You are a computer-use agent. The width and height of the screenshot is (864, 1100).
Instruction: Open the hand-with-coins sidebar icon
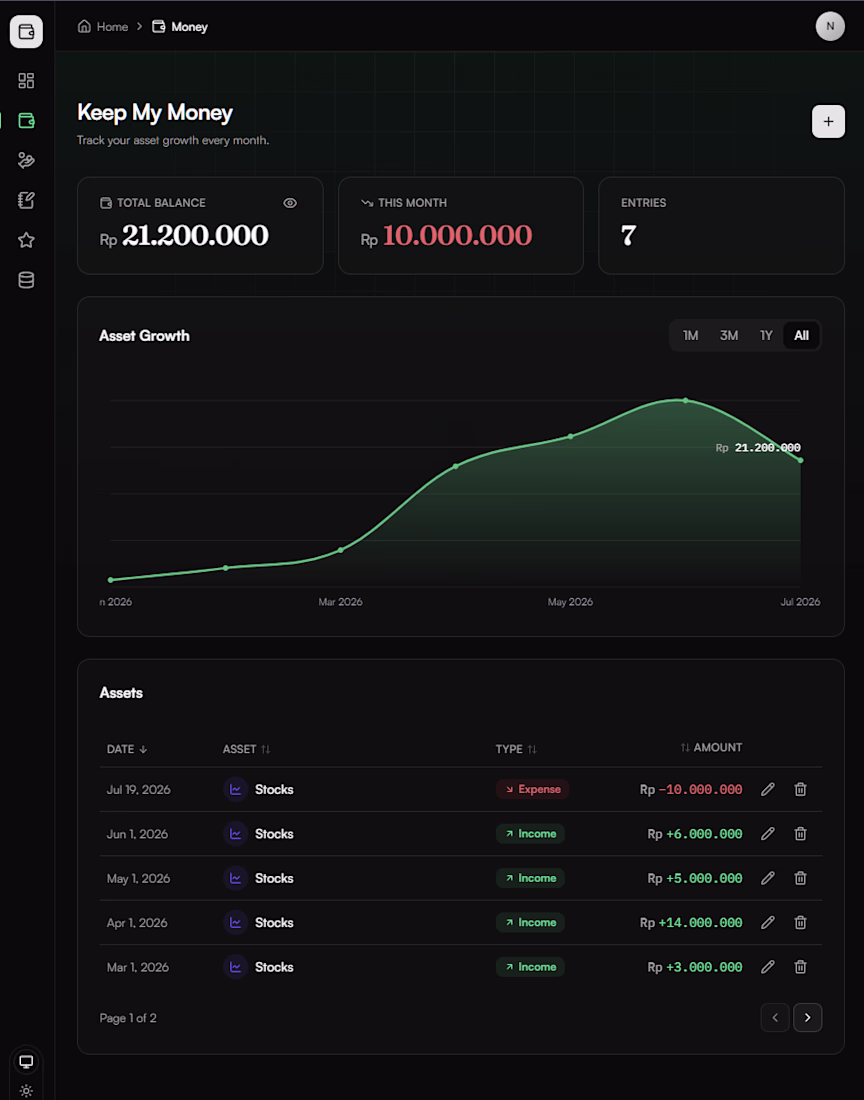pyautogui.click(x=26, y=161)
